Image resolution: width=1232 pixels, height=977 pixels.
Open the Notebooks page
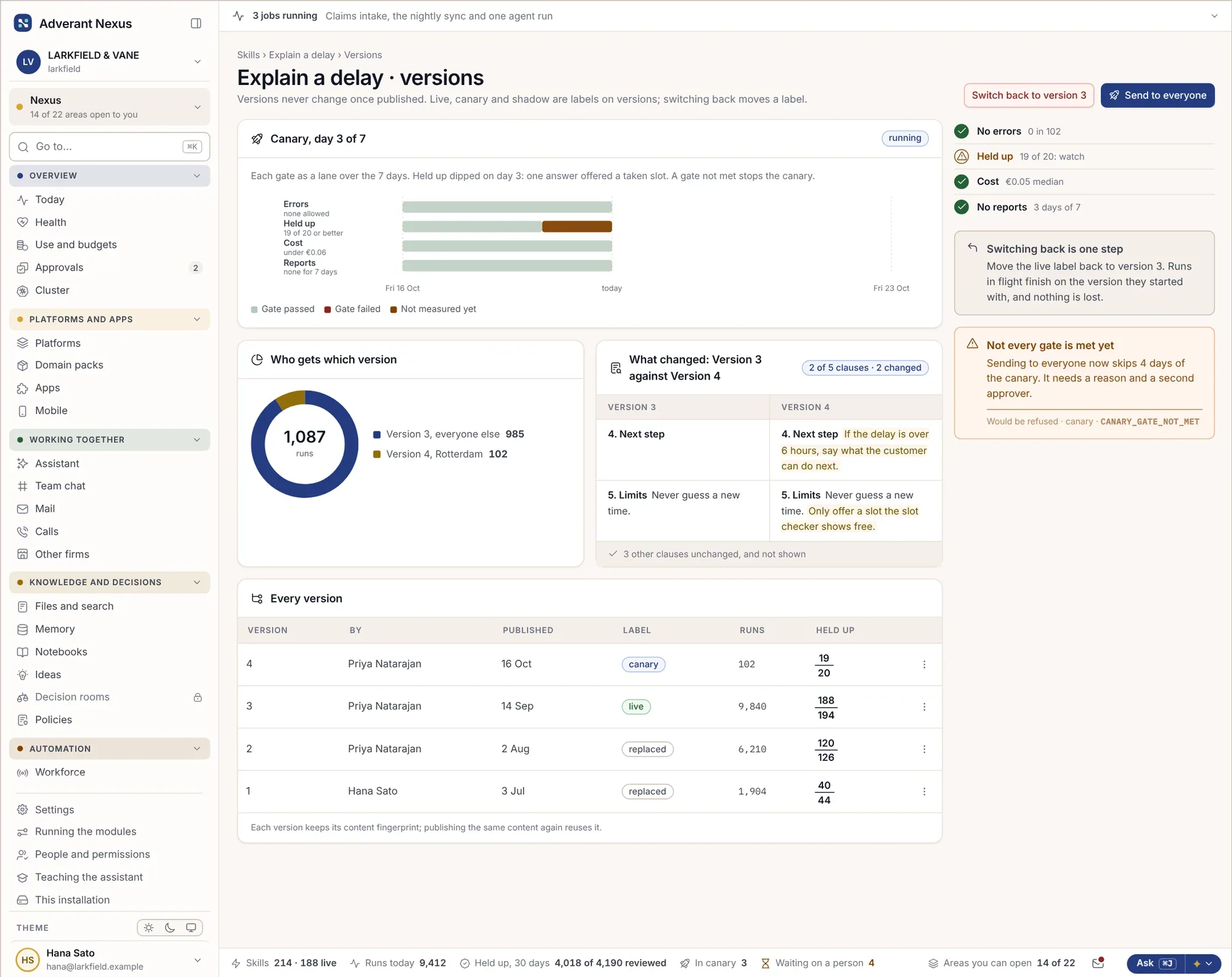pyautogui.click(x=110, y=652)
